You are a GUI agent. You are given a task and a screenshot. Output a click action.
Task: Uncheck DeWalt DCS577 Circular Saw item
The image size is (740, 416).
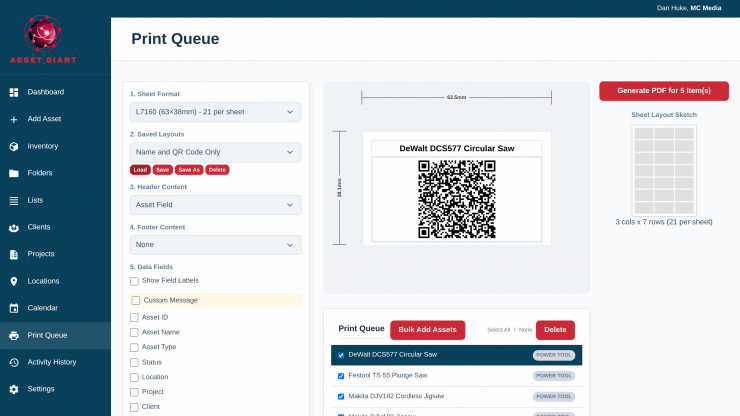pyautogui.click(x=341, y=355)
